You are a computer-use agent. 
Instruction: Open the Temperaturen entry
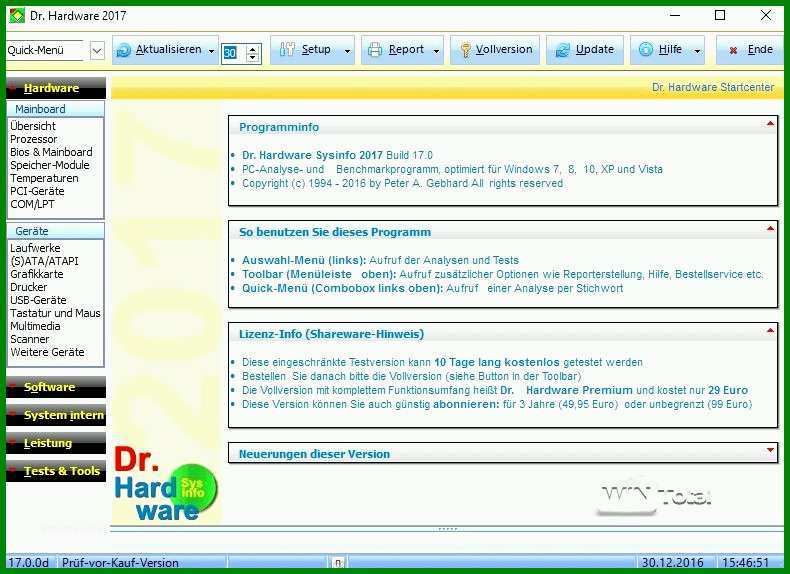pyautogui.click(x=44, y=178)
